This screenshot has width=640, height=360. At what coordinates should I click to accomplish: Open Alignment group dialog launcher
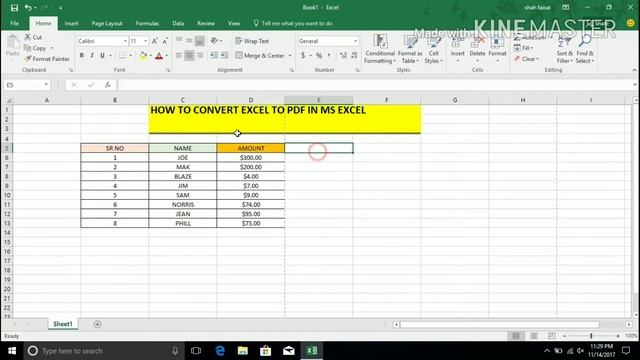[291, 70]
